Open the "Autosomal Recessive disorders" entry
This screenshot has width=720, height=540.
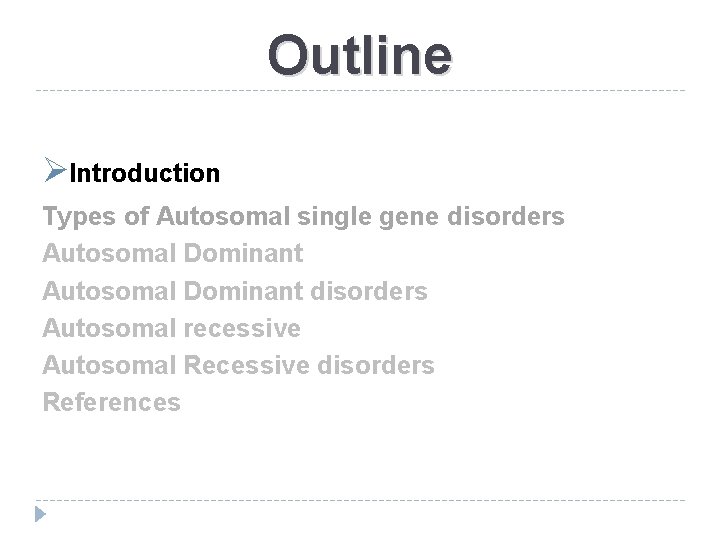point(238,366)
